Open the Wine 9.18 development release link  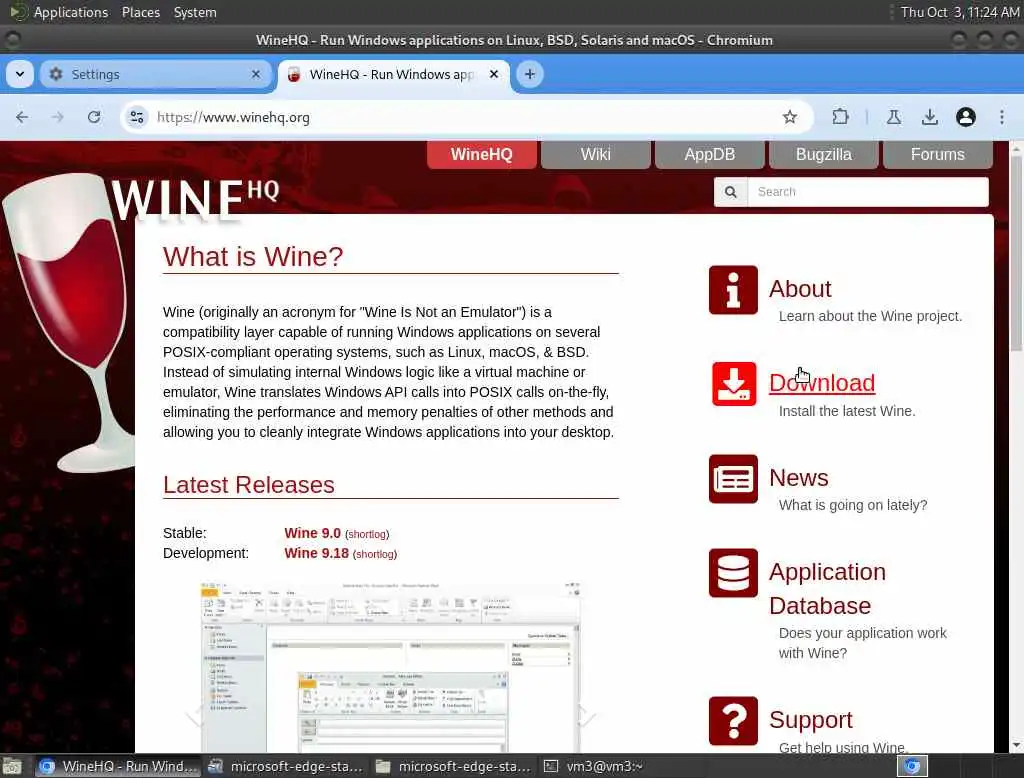[x=316, y=553]
